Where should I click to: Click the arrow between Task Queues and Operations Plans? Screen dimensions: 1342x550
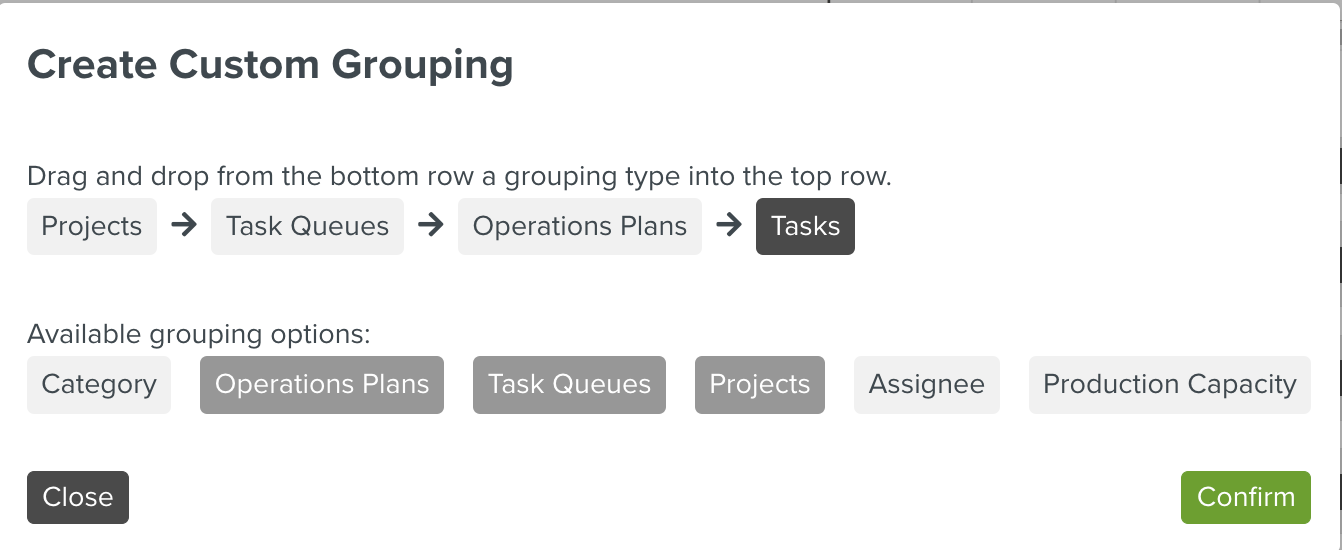(430, 226)
